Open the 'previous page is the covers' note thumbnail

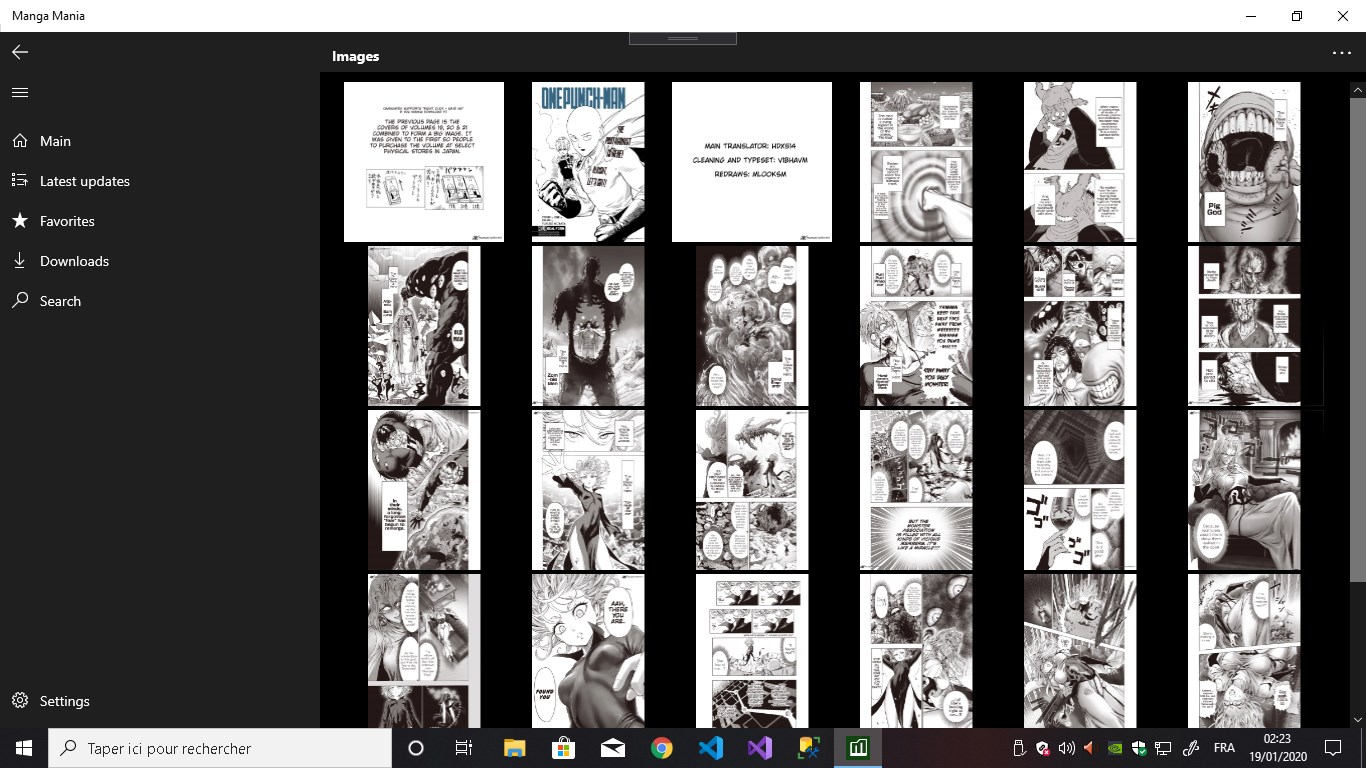[424, 162]
